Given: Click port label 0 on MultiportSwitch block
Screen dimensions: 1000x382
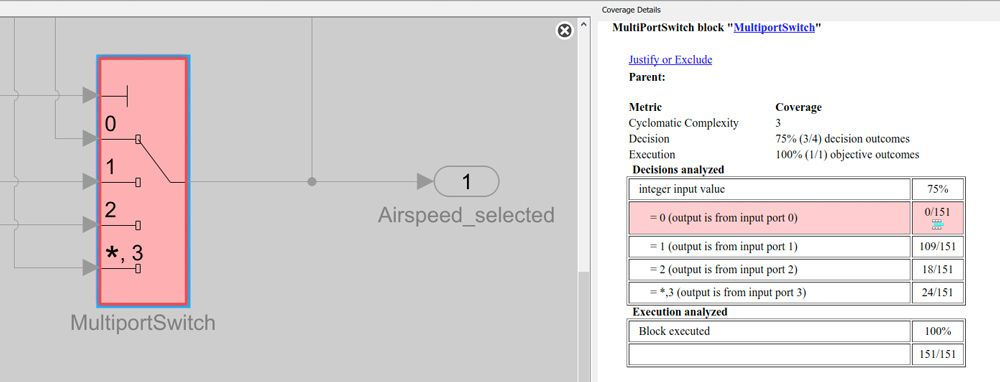Looking at the screenshot, I should pyautogui.click(x=110, y=124).
